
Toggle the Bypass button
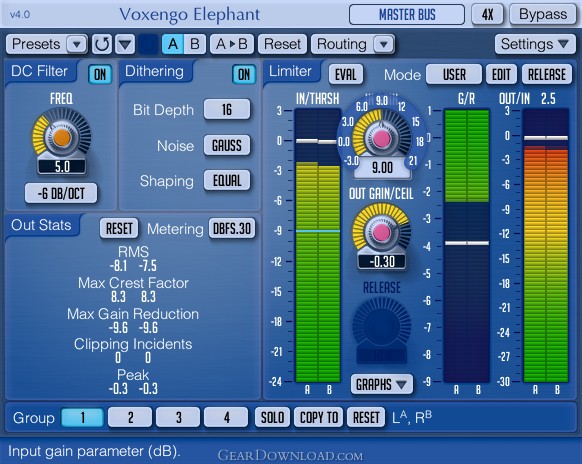pyautogui.click(x=543, y=14)
